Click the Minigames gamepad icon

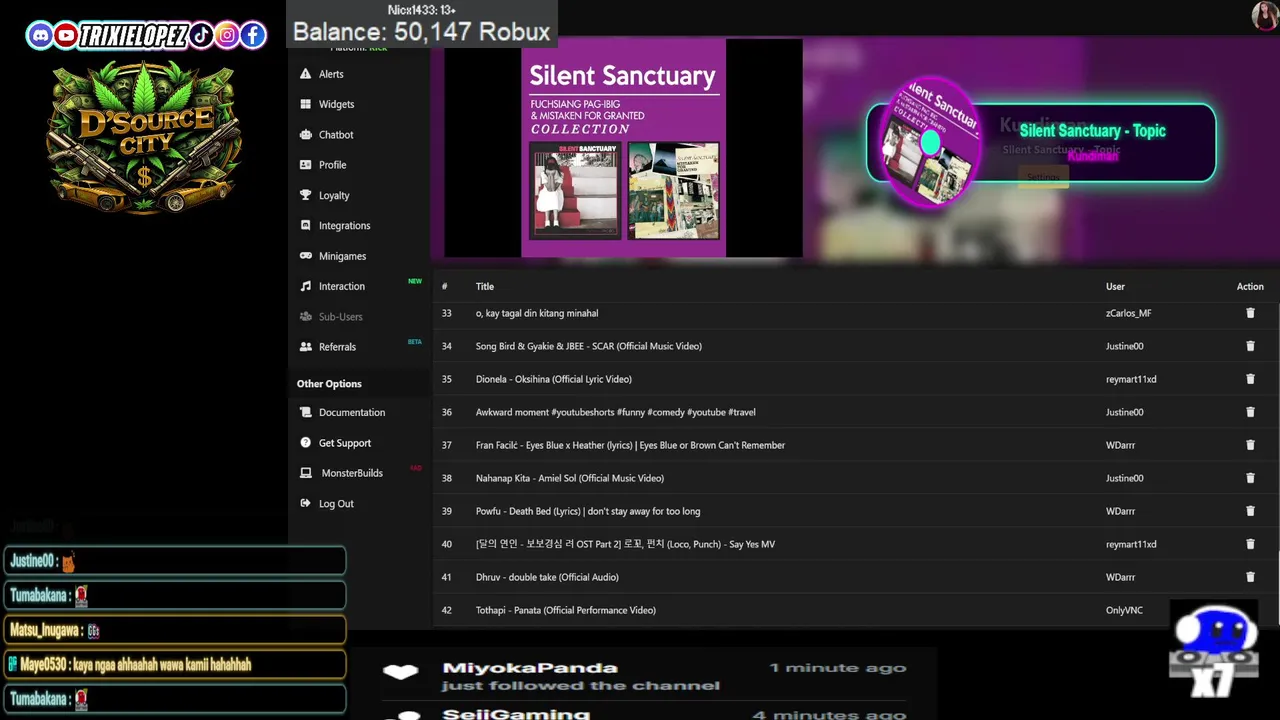(306, 256)
